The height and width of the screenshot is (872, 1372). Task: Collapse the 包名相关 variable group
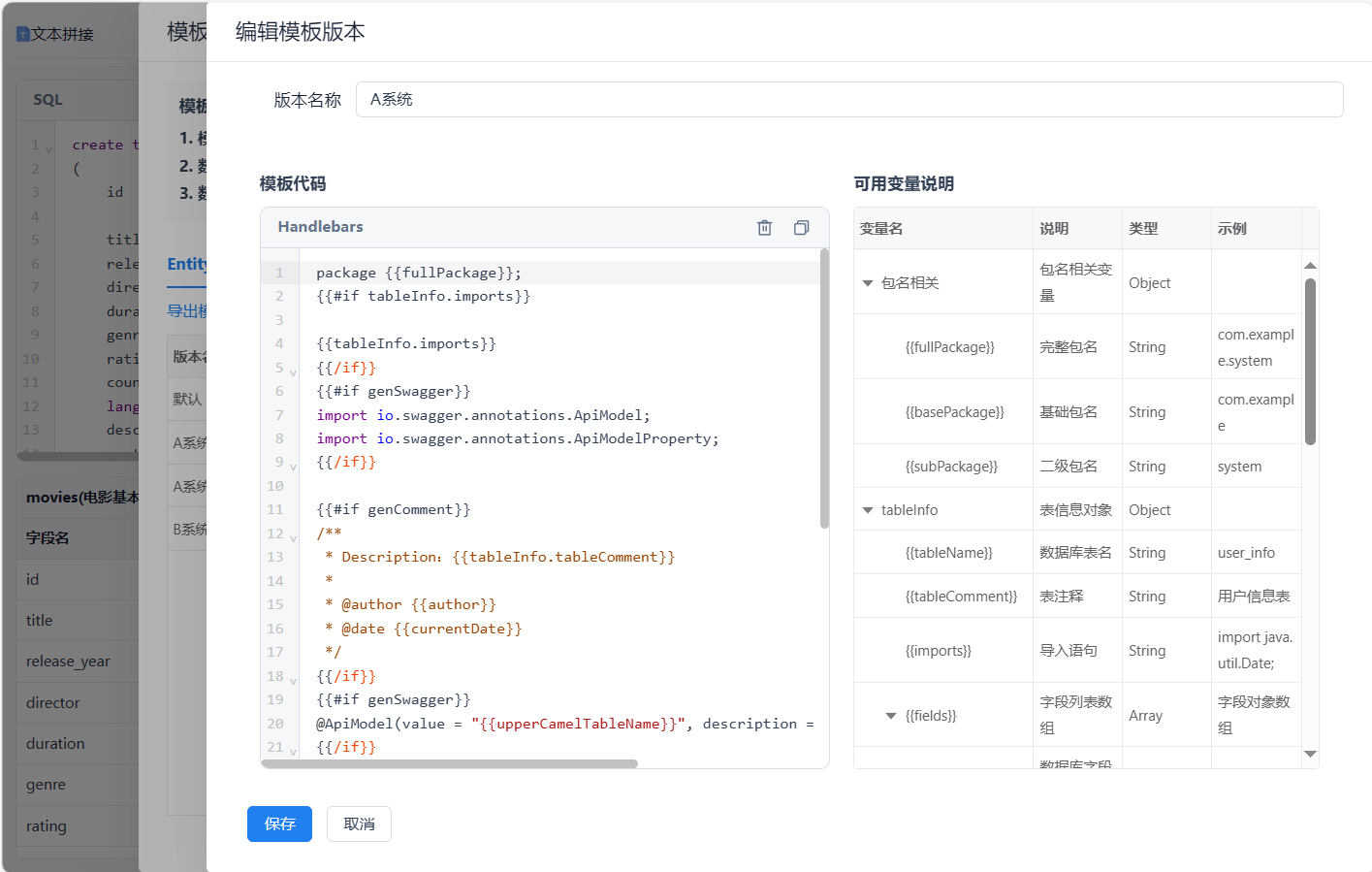pyautogui.click(x=868, y=283)
